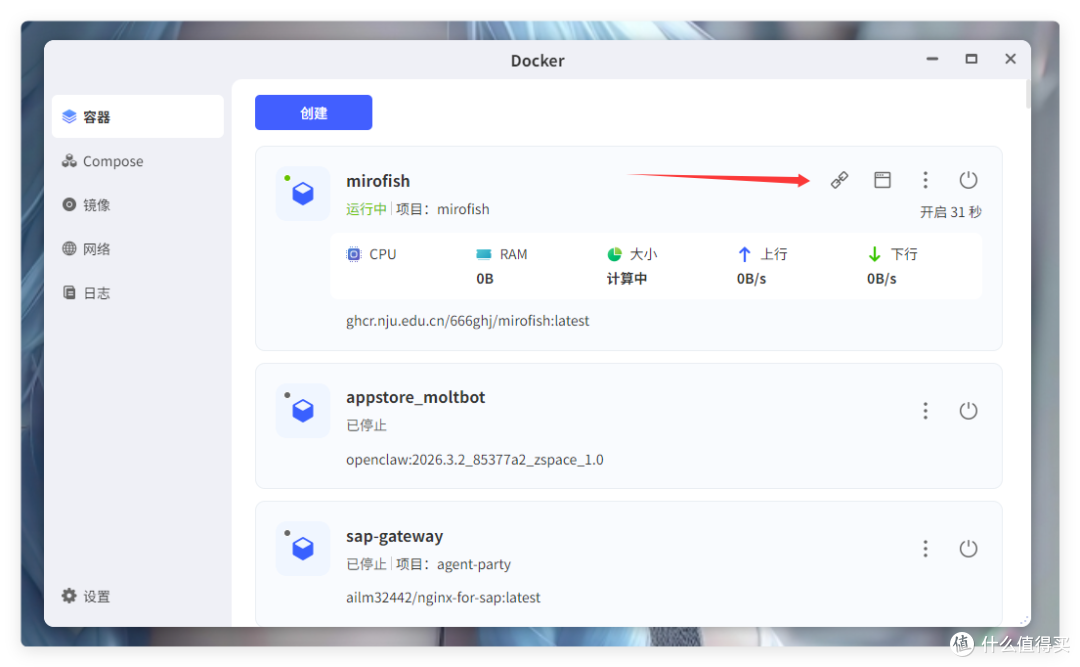Click the 创建 create button
Image resolution: width=1080 pixels, height=667 pixels.
tap(313, 112)
